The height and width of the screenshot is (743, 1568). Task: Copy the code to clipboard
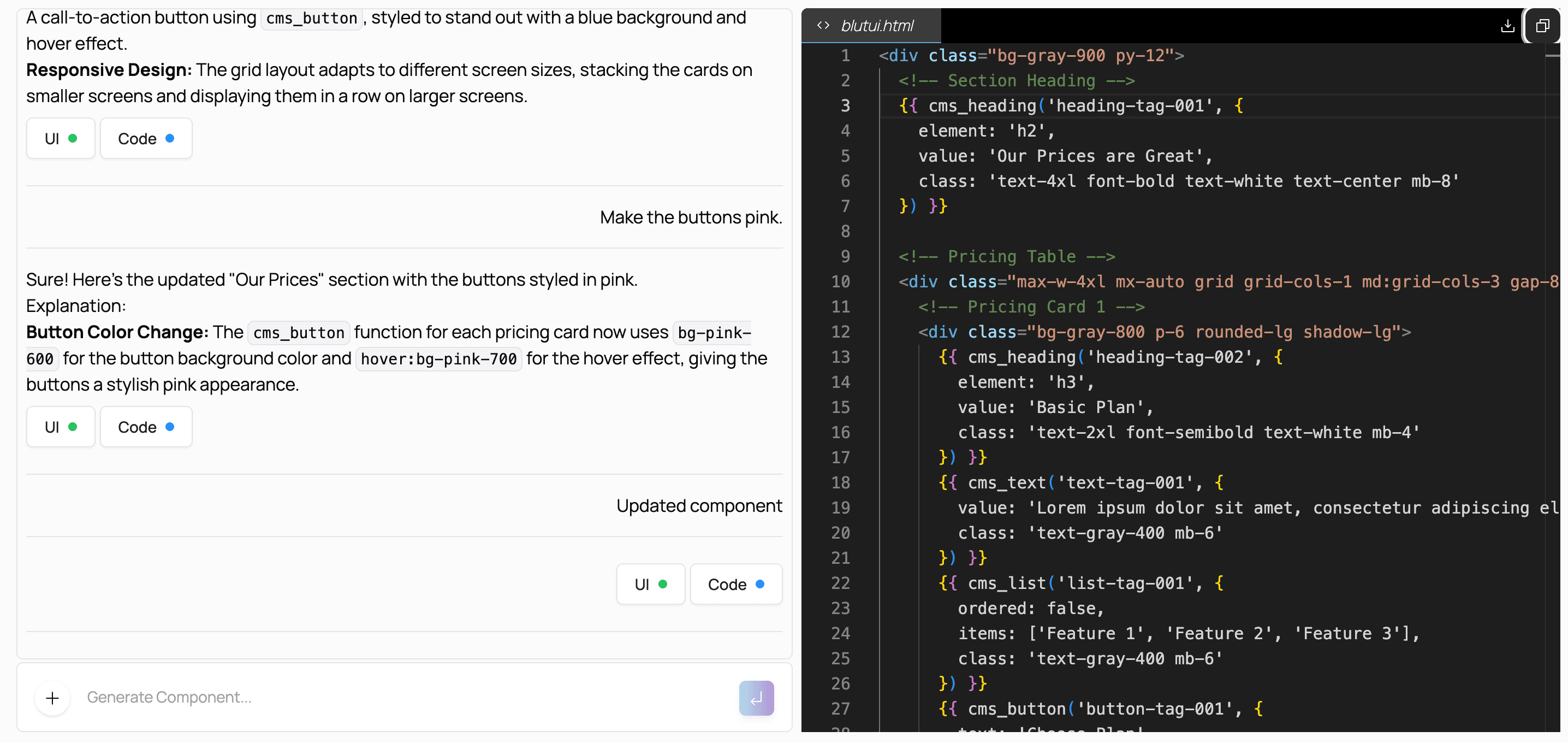[x=1543, y=26]
